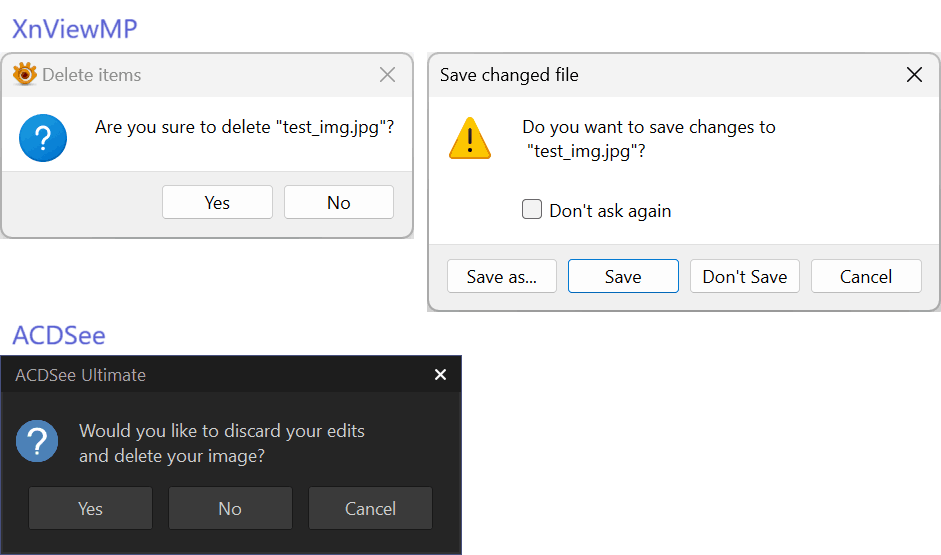Click question mark icon in ACDSee Ultimate dialog
Screen dimensions: 941x555
pos(37,441)
